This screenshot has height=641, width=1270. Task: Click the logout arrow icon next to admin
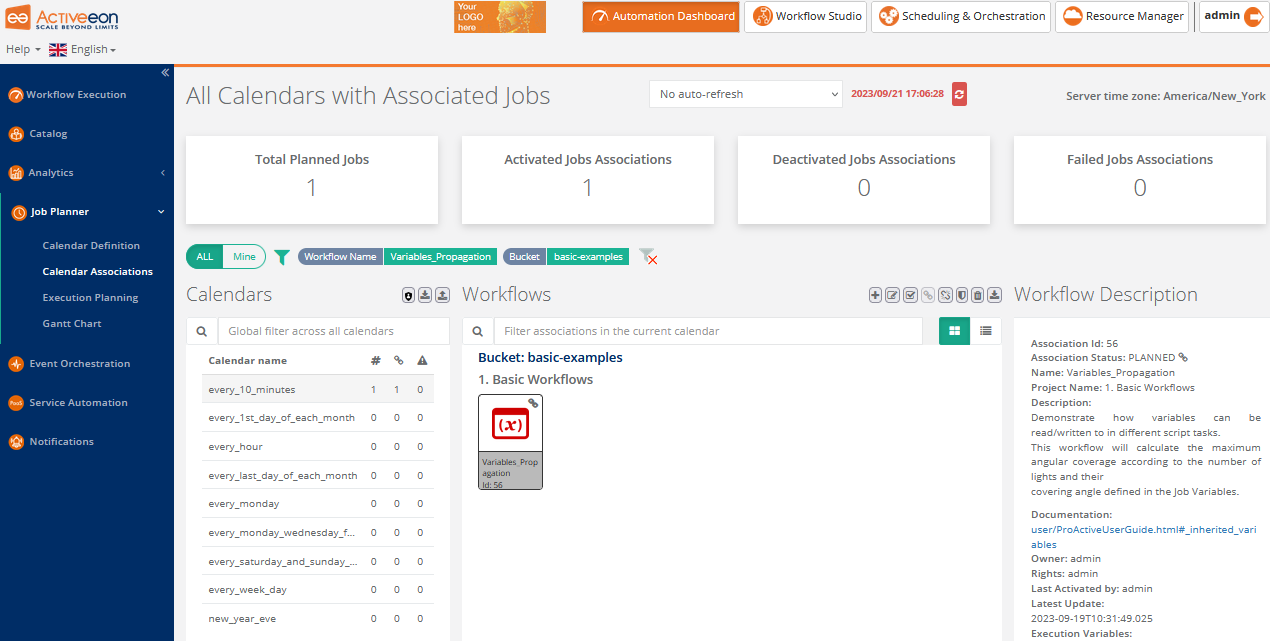point(1253,16)
